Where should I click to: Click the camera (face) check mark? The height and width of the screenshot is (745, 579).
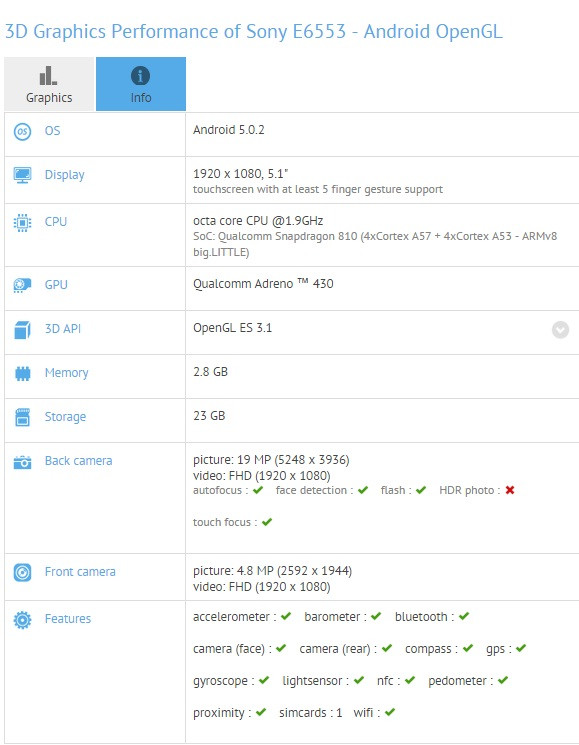(281, 648)
